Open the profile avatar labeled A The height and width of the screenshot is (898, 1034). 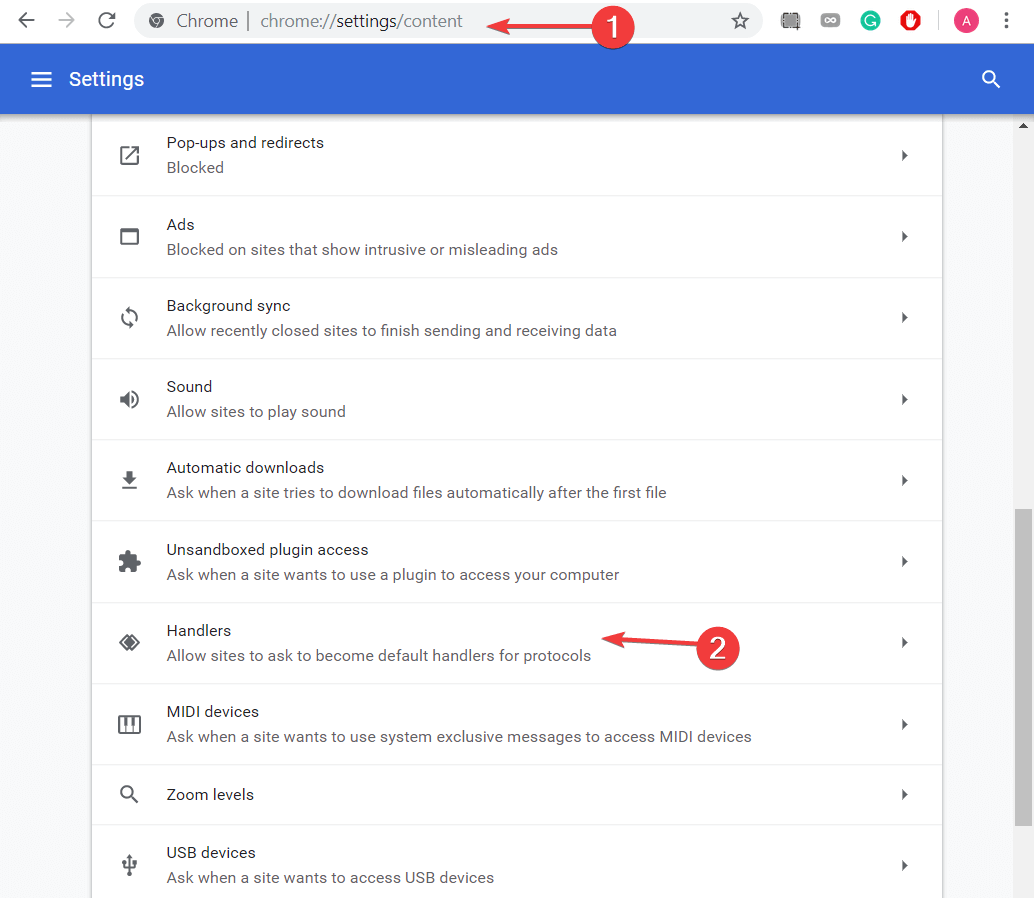(x=966, y=21)
